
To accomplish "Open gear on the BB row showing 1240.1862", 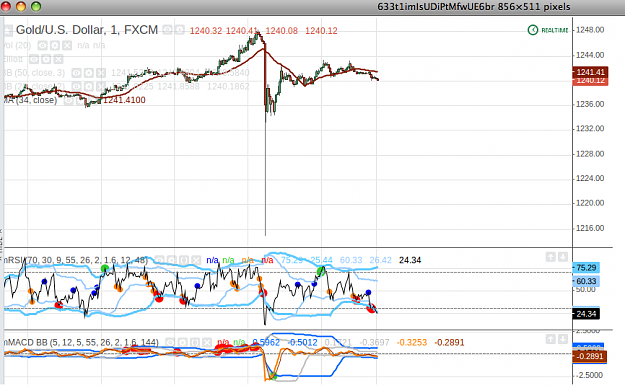I will 88,87.
